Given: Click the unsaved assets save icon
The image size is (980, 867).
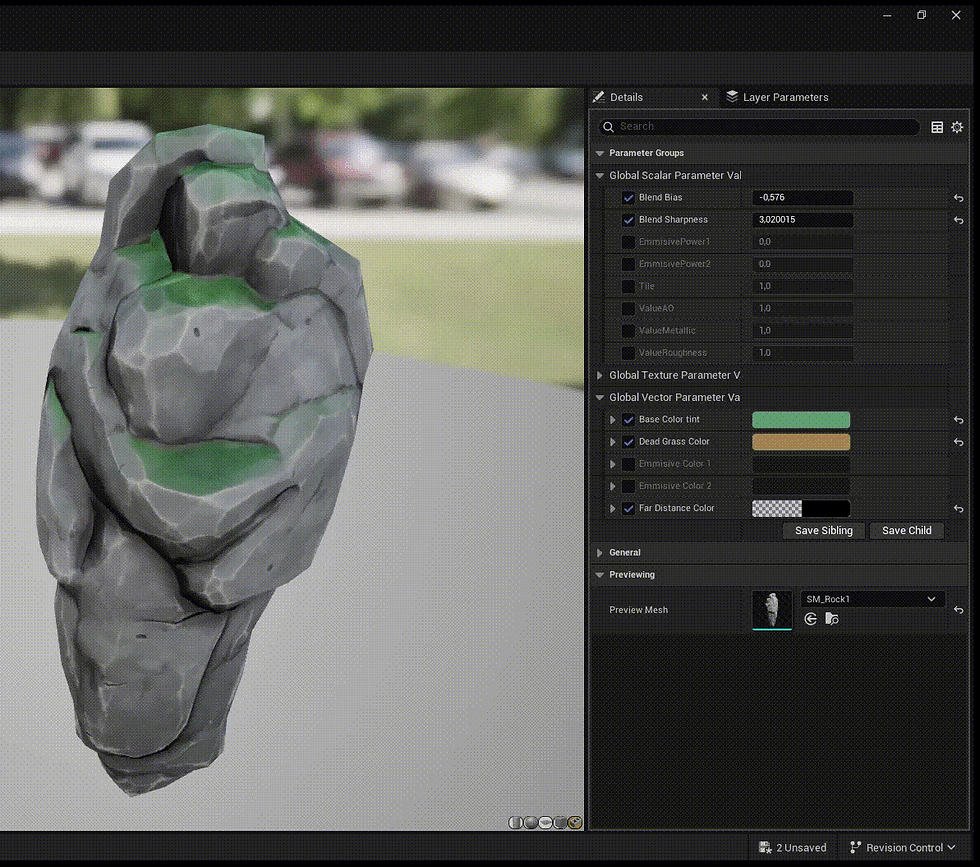Looking at the screenshot, I should (765, 848).
